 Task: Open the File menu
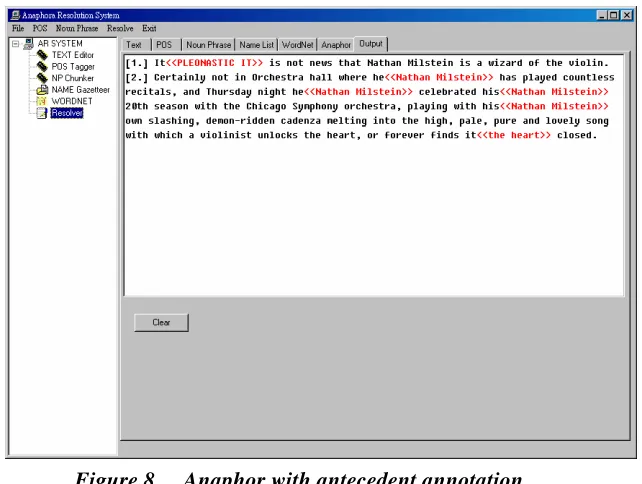[18, 28]
